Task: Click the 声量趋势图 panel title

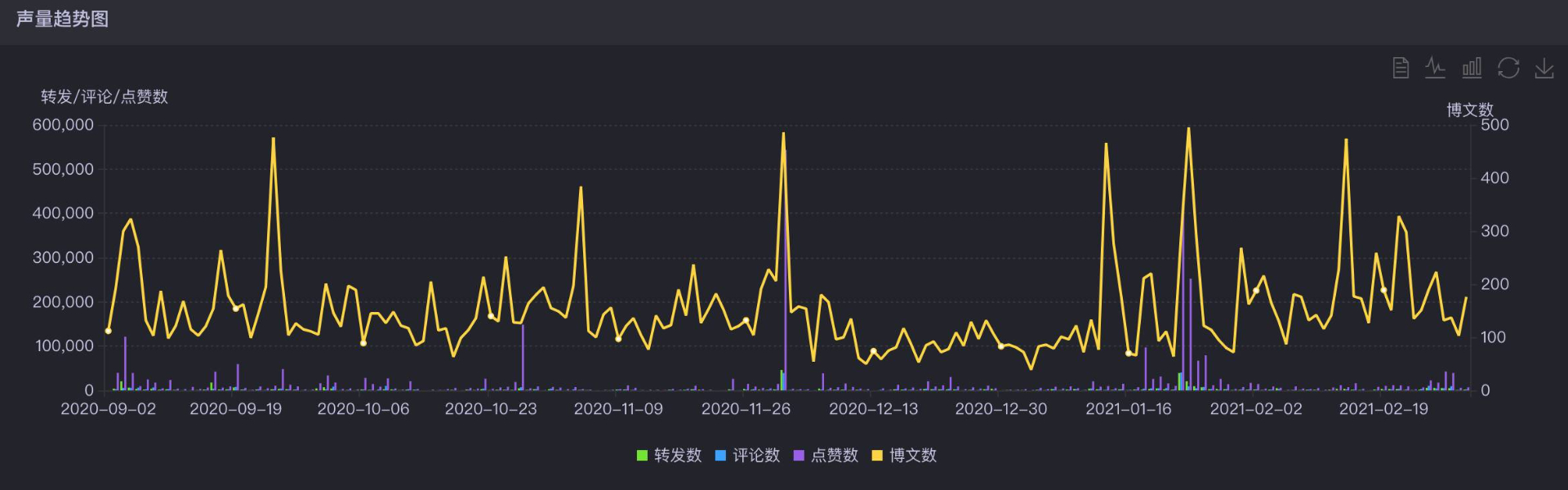Action: click(x=63, y=19)
